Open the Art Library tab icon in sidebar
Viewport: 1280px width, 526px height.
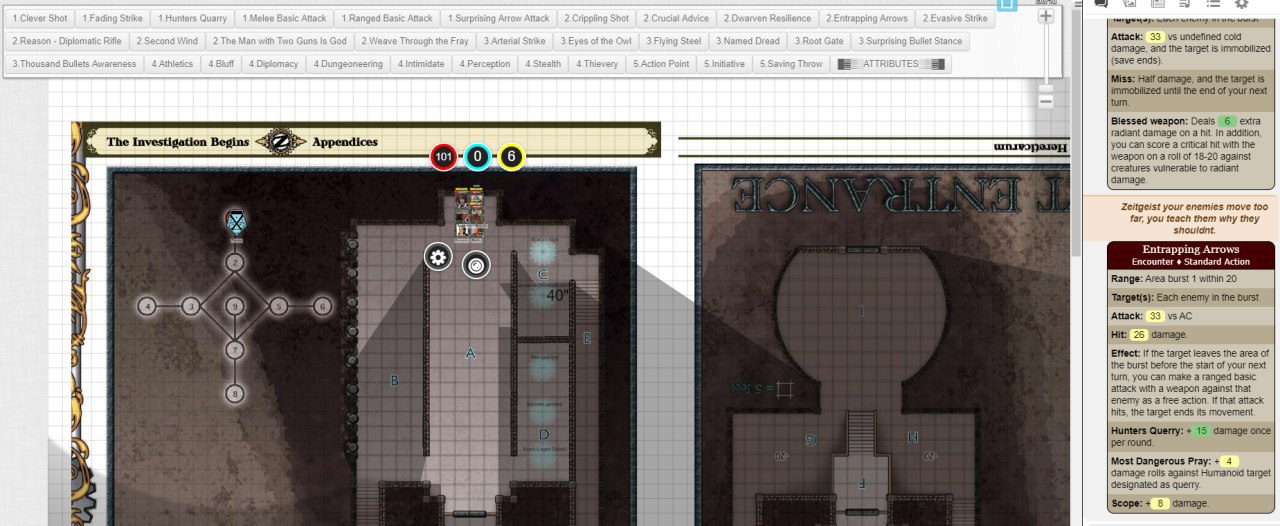(x=1129, y=4)
